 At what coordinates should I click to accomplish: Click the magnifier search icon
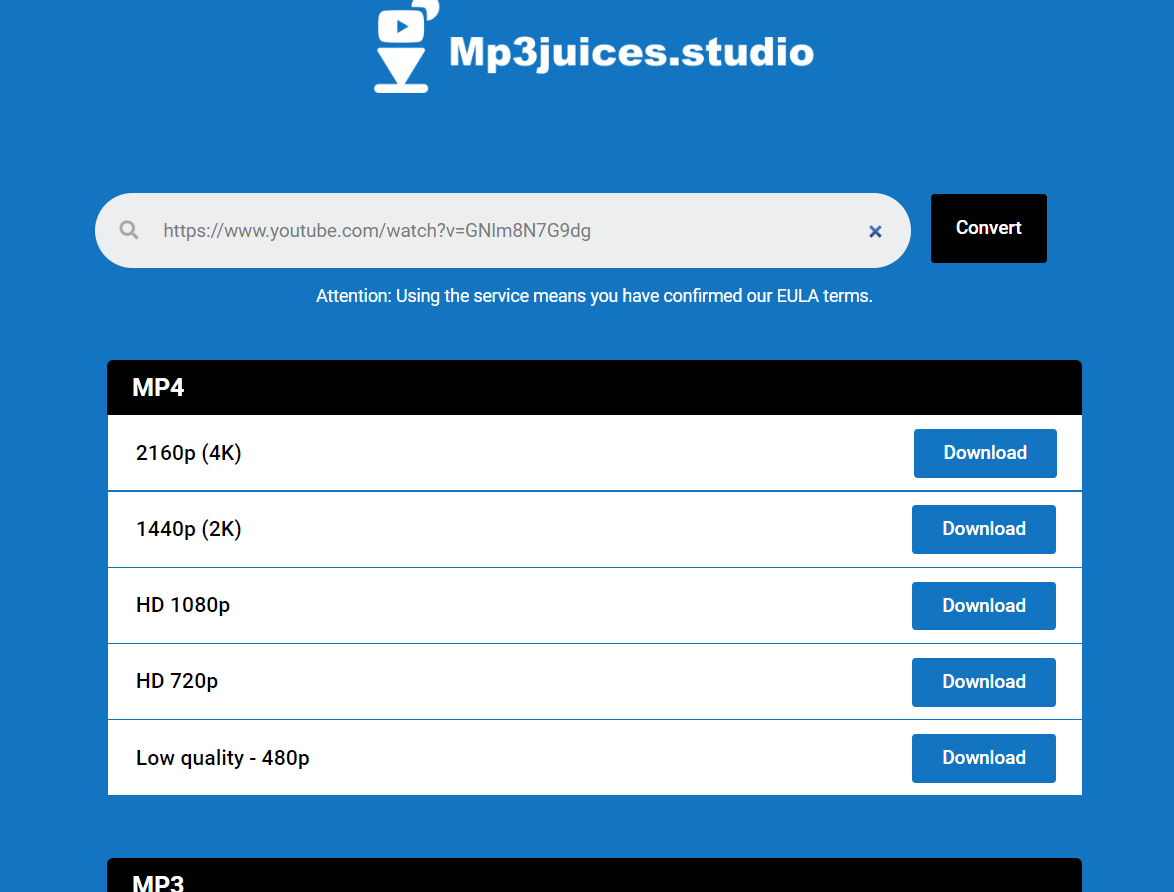129,230
